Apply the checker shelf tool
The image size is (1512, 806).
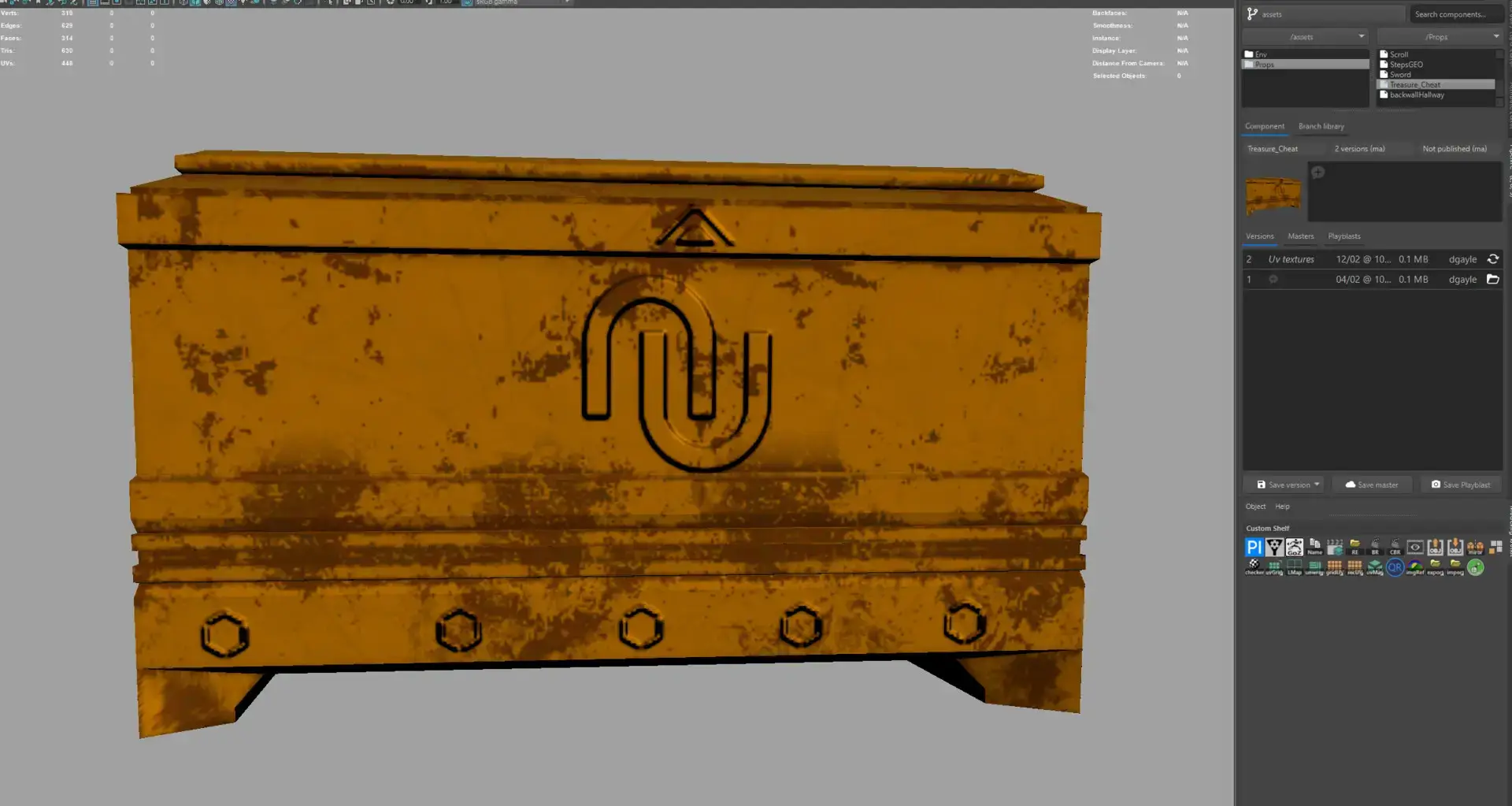coord(1254,566)
